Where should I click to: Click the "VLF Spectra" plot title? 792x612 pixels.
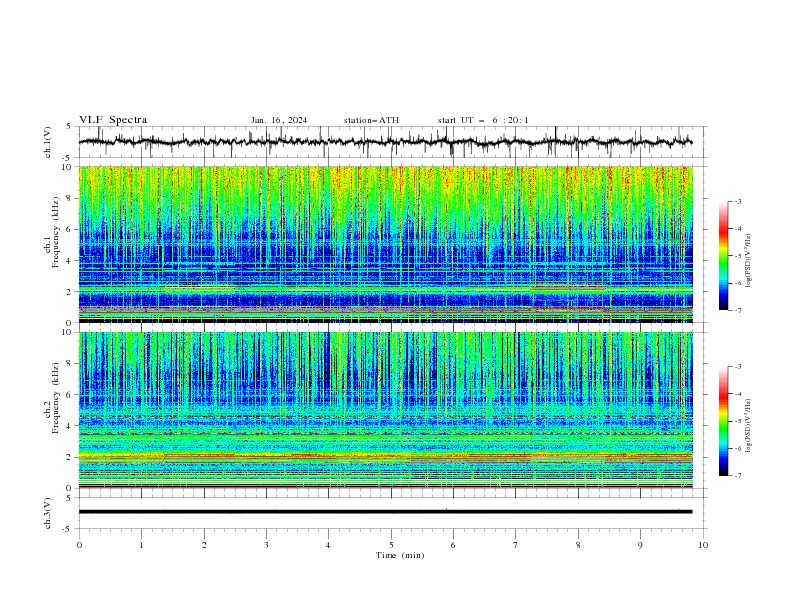(113, 120)
